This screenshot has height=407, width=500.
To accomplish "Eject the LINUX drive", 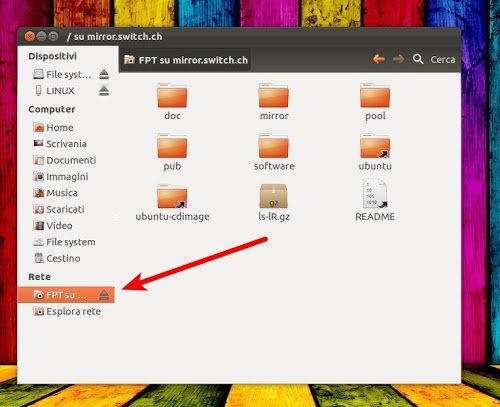I will [x=104, y=91].
